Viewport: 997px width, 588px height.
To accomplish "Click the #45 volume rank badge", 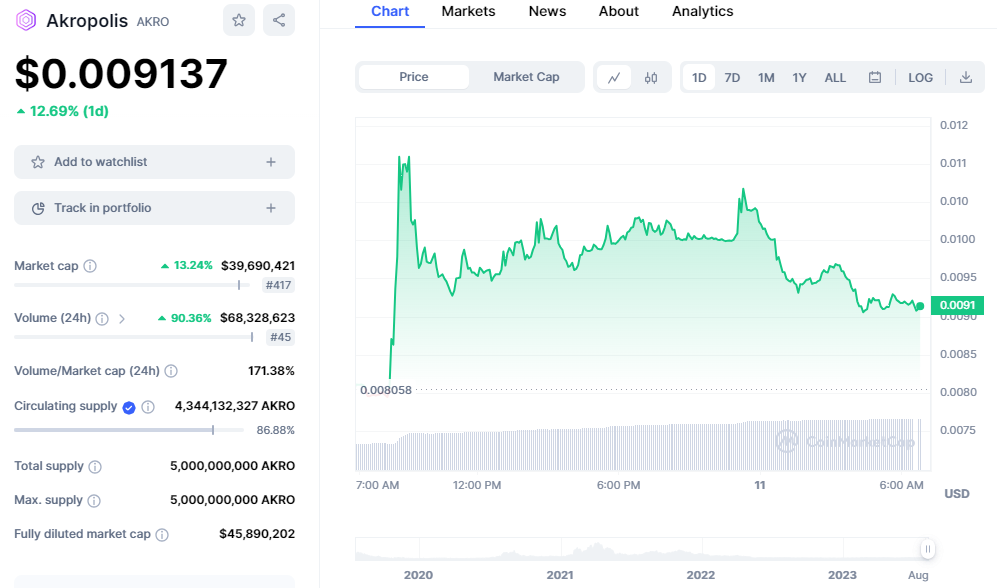I will coord(280,338).
